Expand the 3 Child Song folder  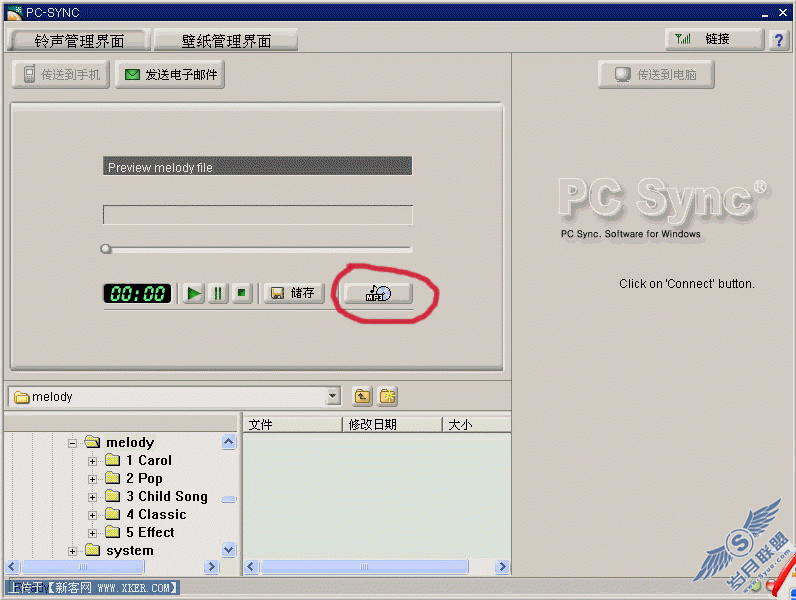tap(92, 497)
